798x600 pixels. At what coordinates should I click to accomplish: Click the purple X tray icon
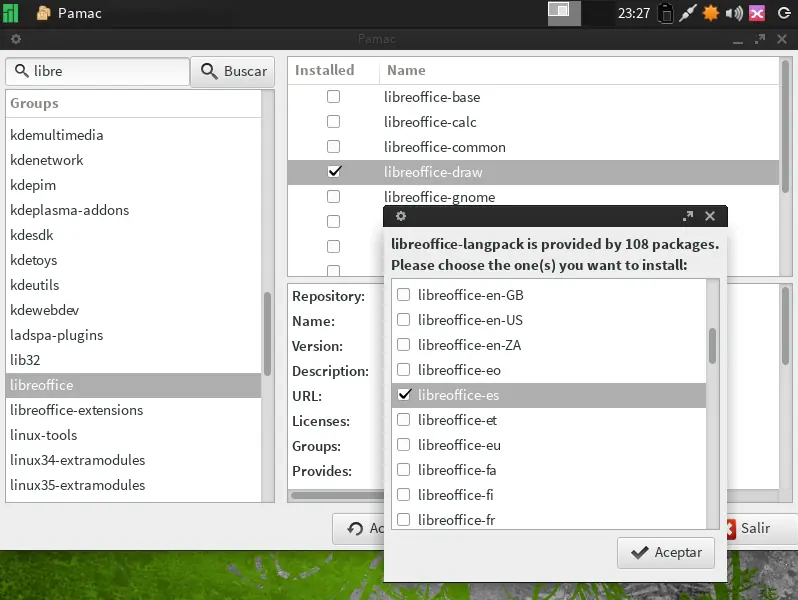point(757,13)
